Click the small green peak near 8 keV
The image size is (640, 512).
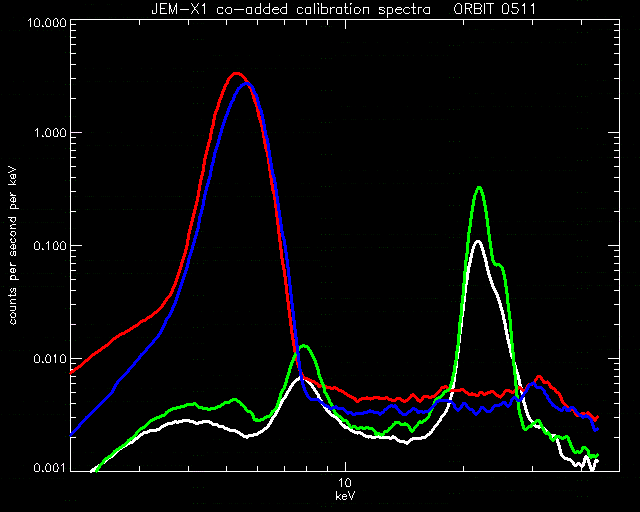pyautogui.click(x=304, y=347)
